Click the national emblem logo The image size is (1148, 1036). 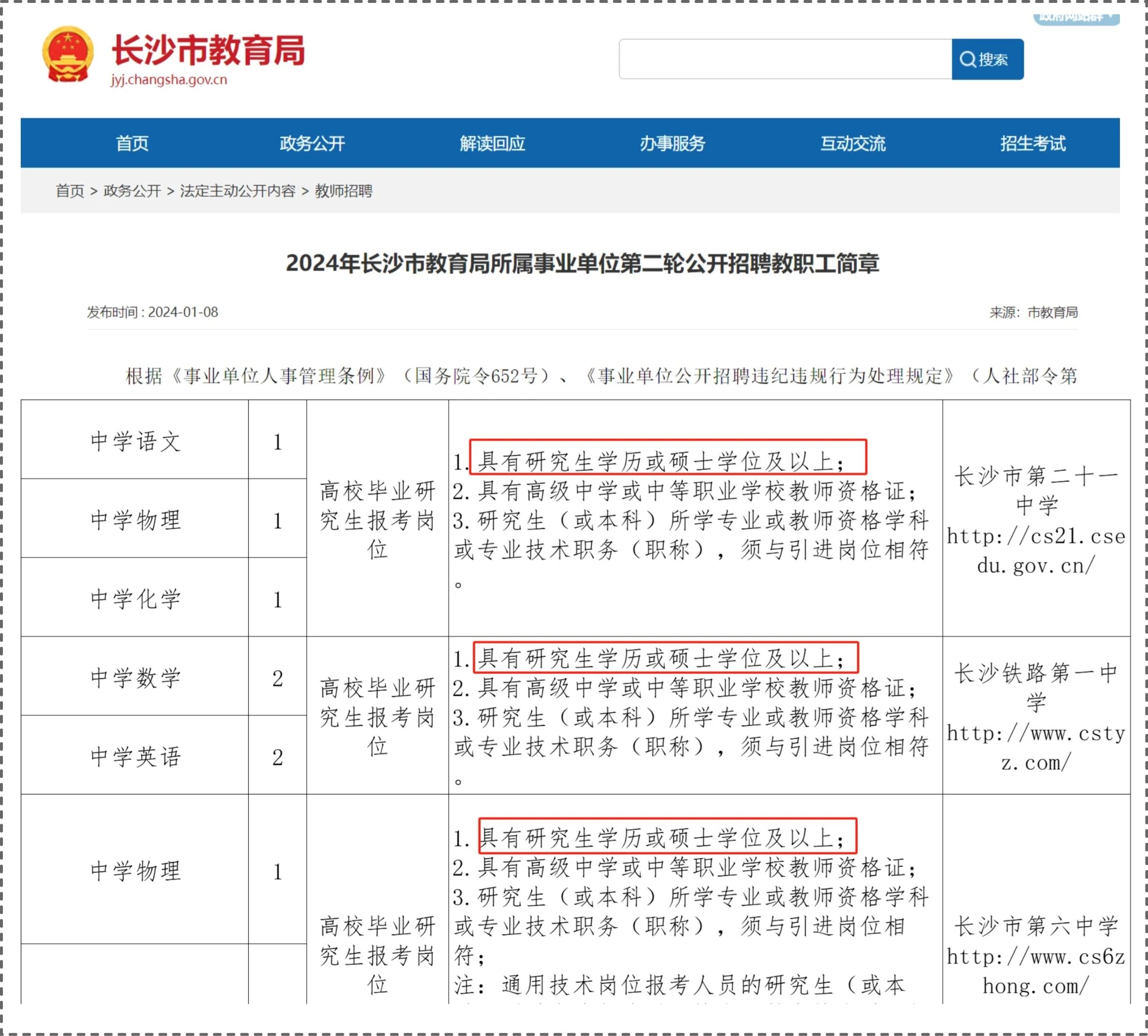(x=68, y=55)
